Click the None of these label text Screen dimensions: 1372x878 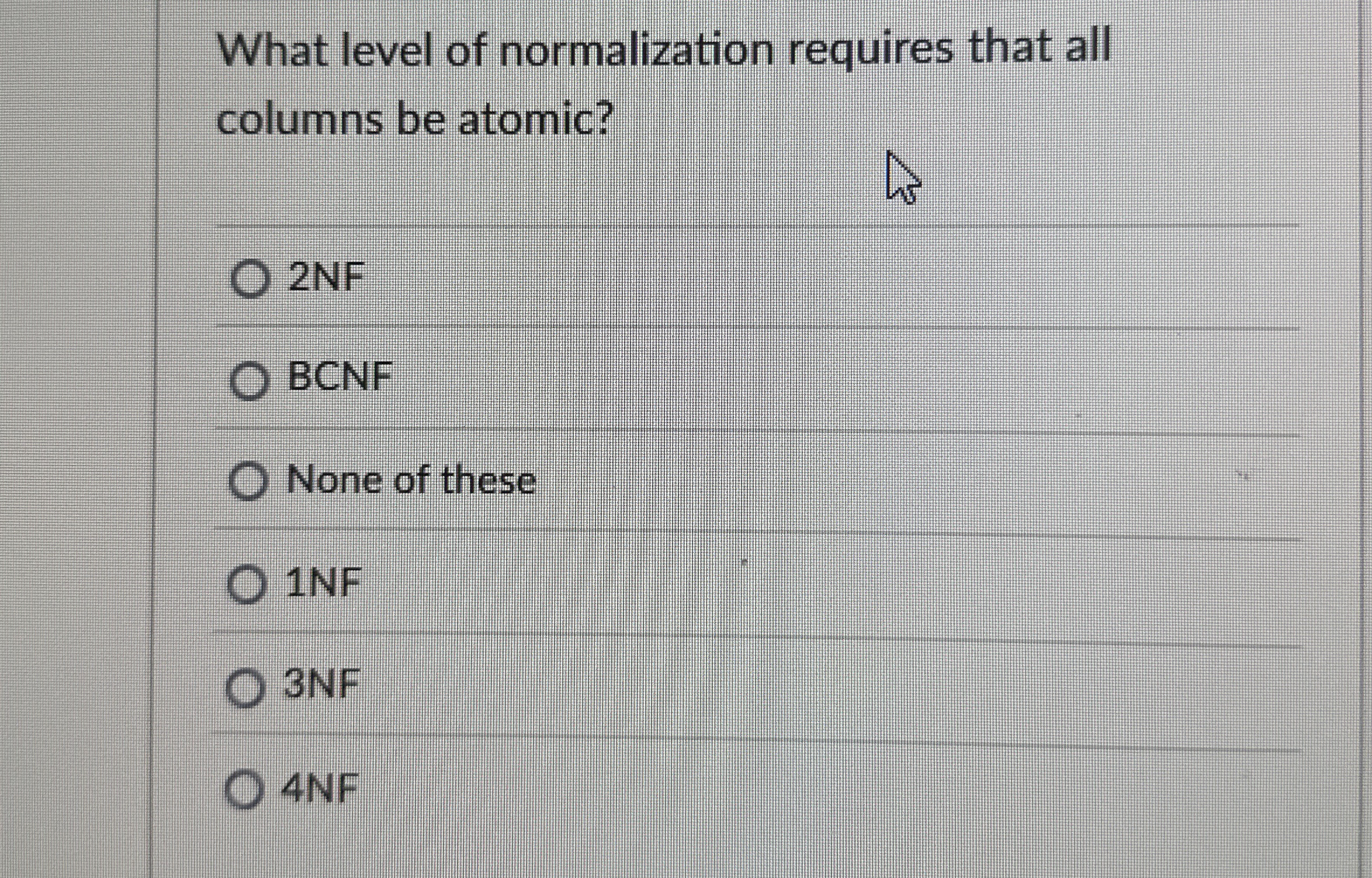[409, 481]
